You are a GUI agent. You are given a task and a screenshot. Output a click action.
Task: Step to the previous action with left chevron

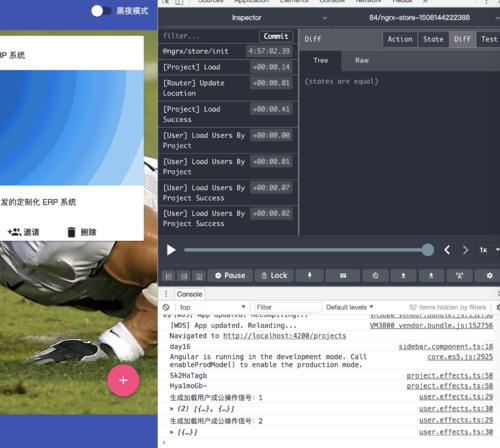click(447, 250)
